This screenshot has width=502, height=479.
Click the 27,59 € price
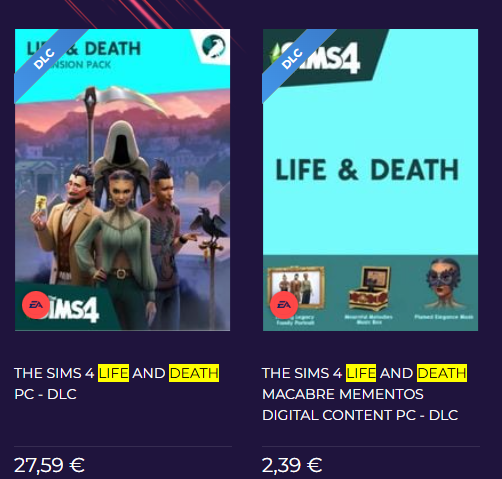point(49,465)
